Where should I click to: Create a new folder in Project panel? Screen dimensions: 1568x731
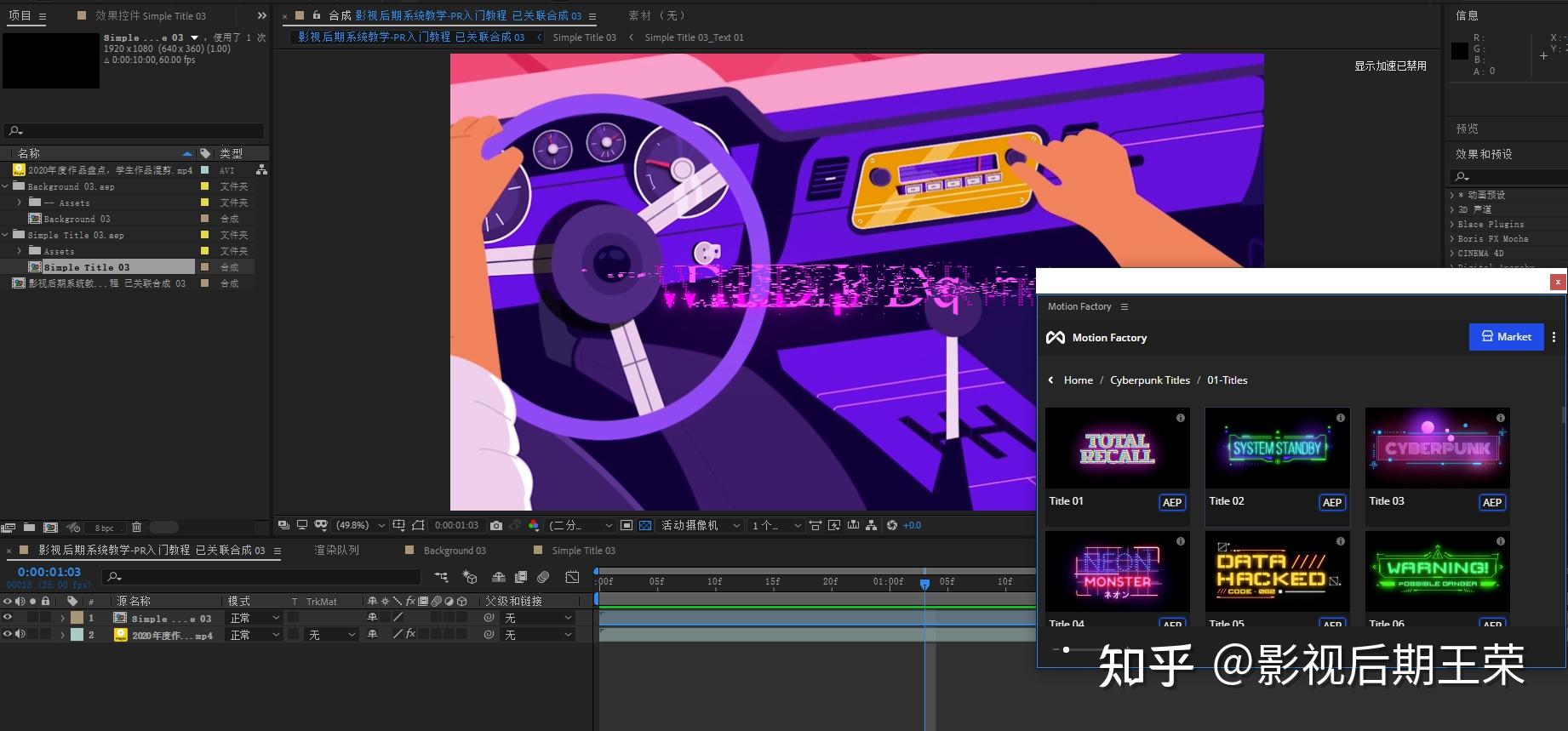tap(29, 528)
